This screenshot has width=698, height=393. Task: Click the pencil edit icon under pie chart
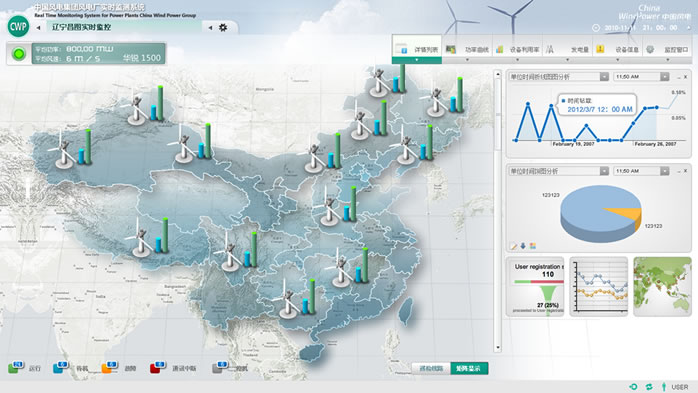[x=514, y=246]
